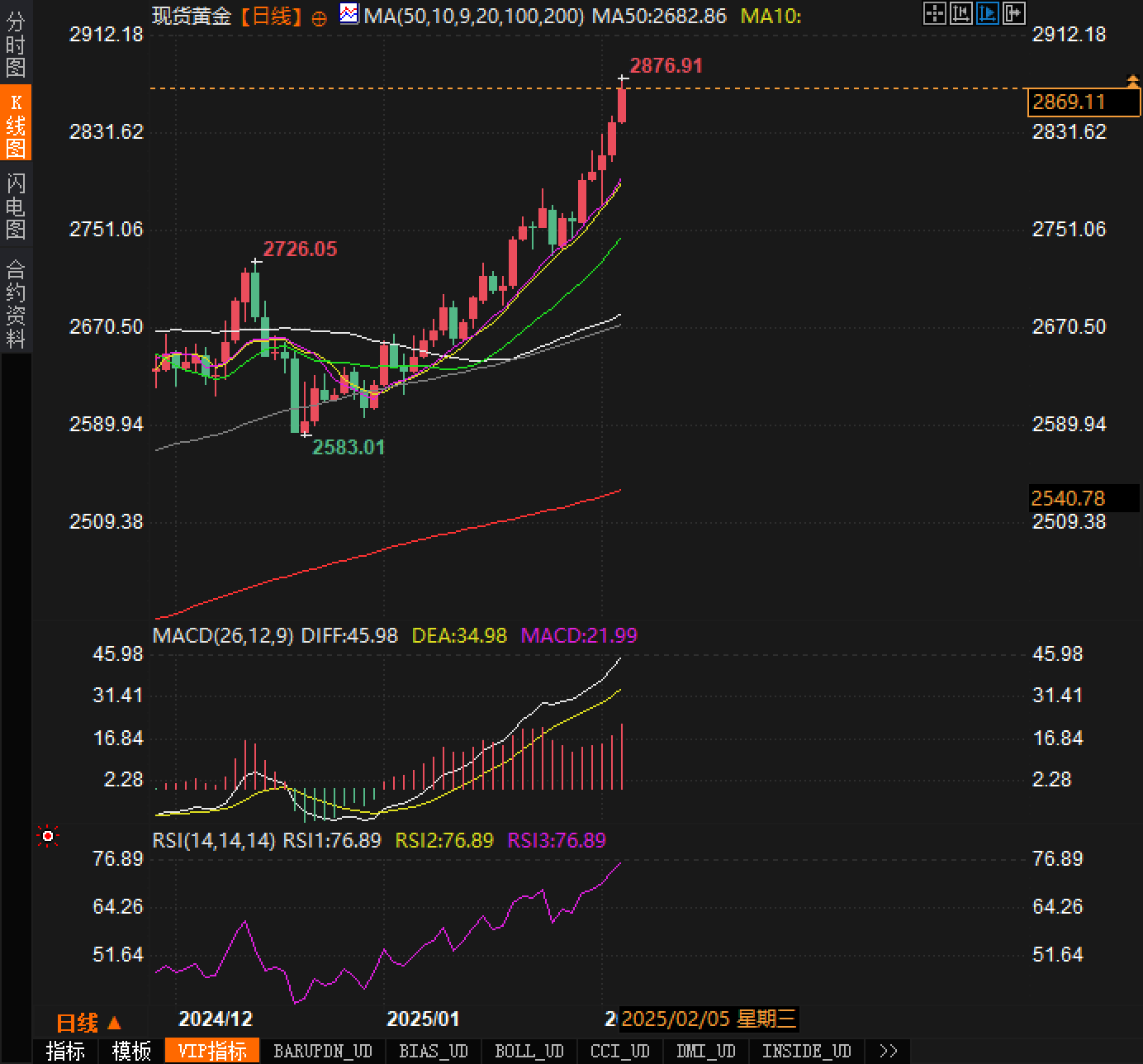Click the MA50:2682.86 value label
This screenshot has height=1064, width=1143.
[659, 17]
